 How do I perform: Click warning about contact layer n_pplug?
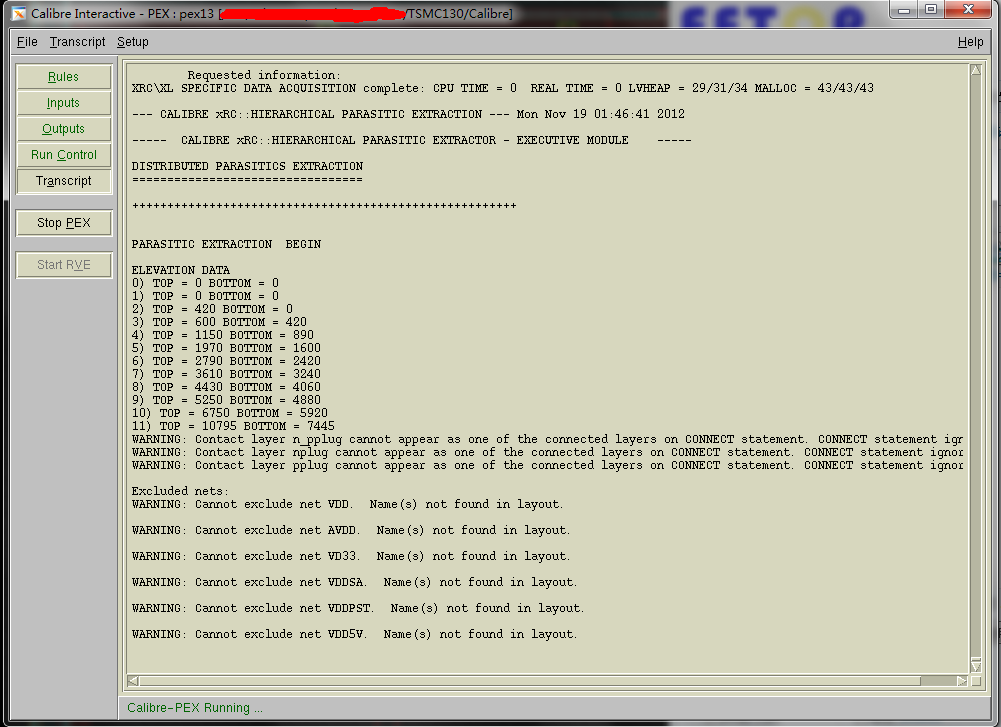click(x=548, y=439)
